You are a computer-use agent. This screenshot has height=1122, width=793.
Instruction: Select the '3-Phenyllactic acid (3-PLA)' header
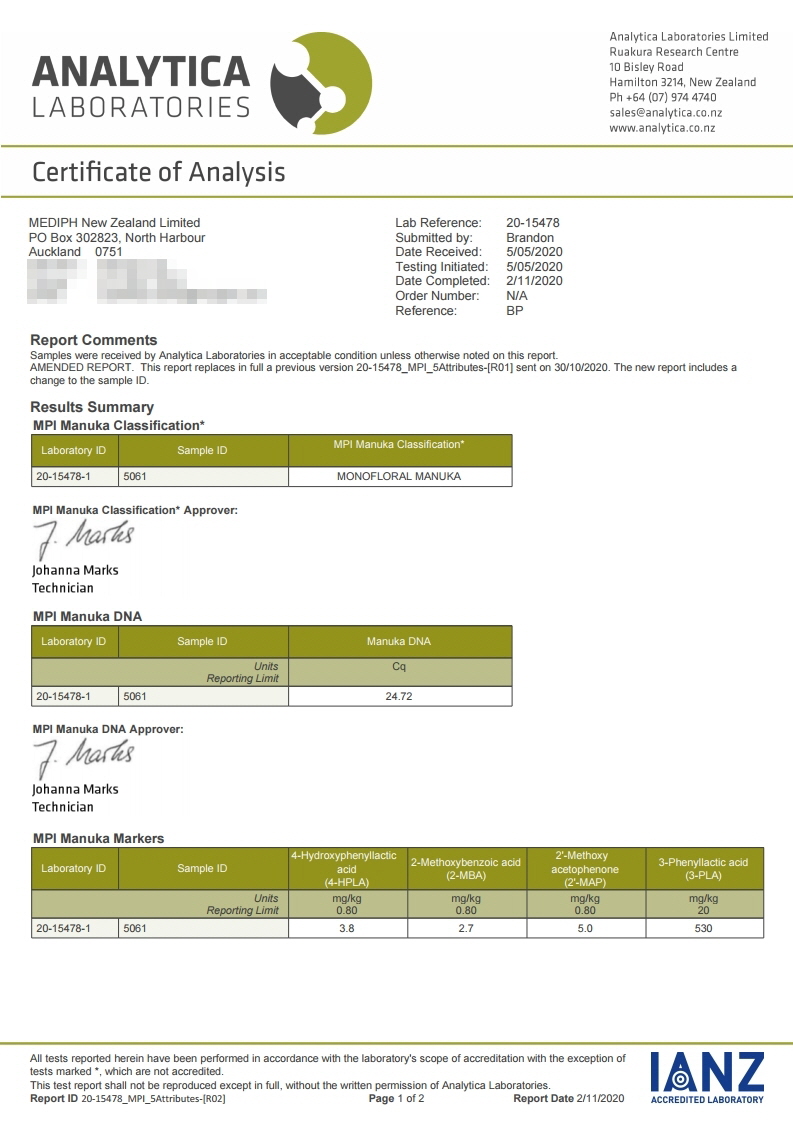[x=704, y=869]
